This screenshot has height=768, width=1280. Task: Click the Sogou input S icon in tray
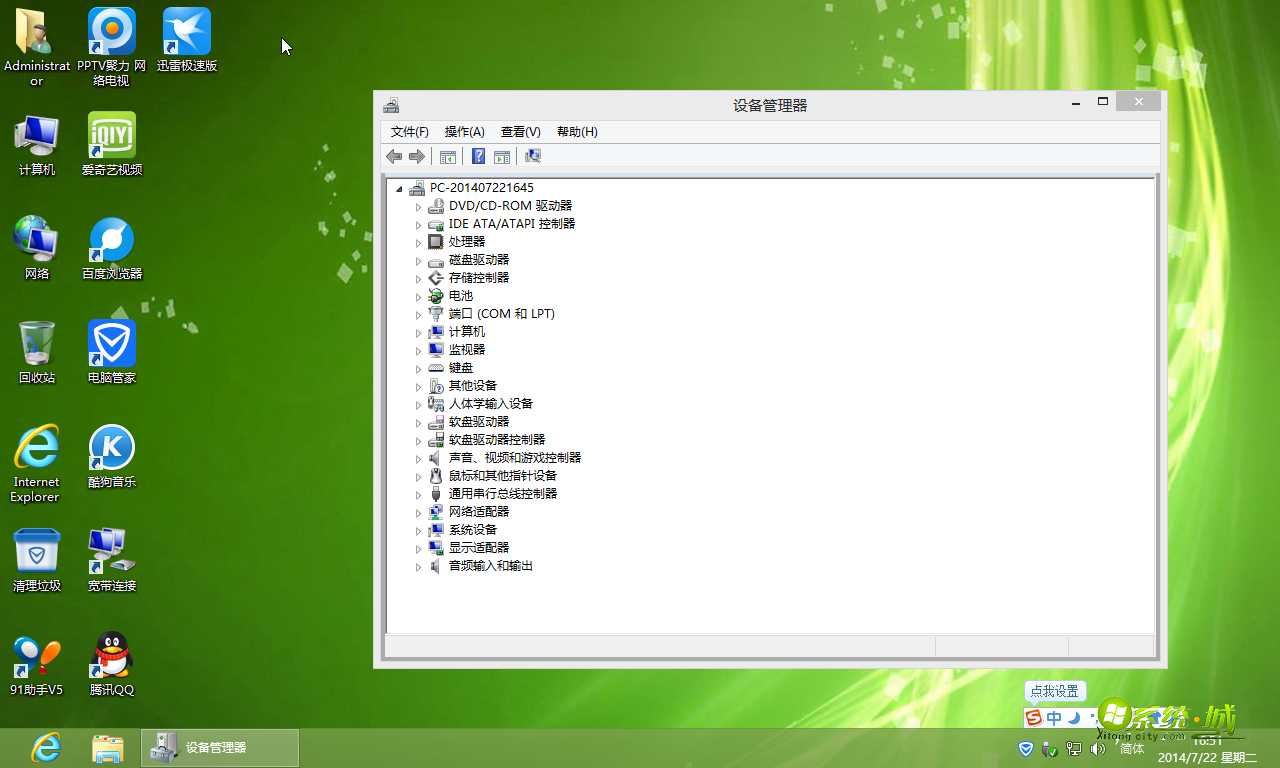[x=1032, y=717]
